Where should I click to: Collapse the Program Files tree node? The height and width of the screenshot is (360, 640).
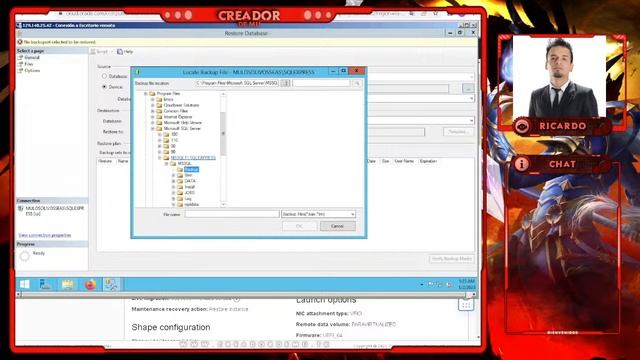point(146,94)
